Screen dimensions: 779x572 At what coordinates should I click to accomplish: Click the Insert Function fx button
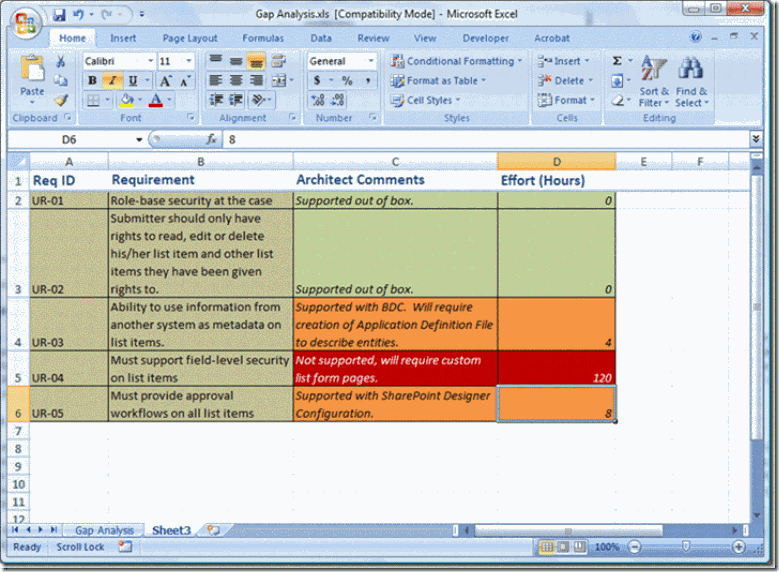pyautogui.click(x=211, y=140)
